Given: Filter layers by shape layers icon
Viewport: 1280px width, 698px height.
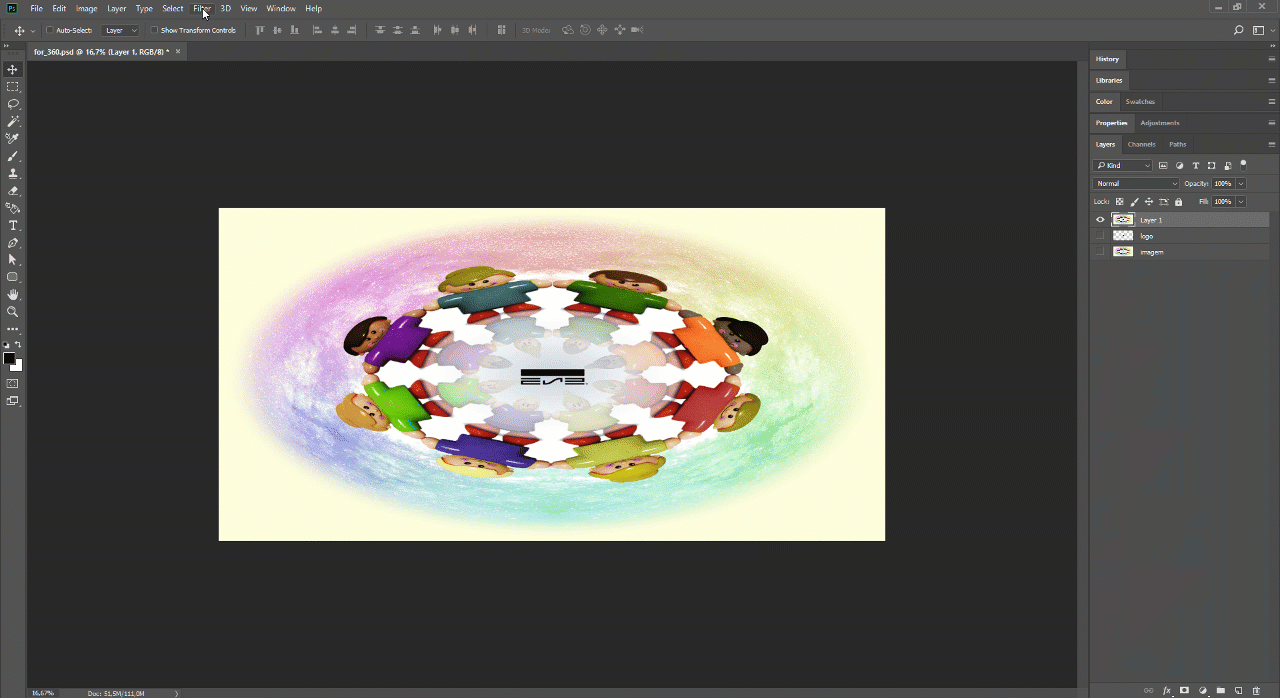Looking at the screenshot, I should (x=1211, y=165).
